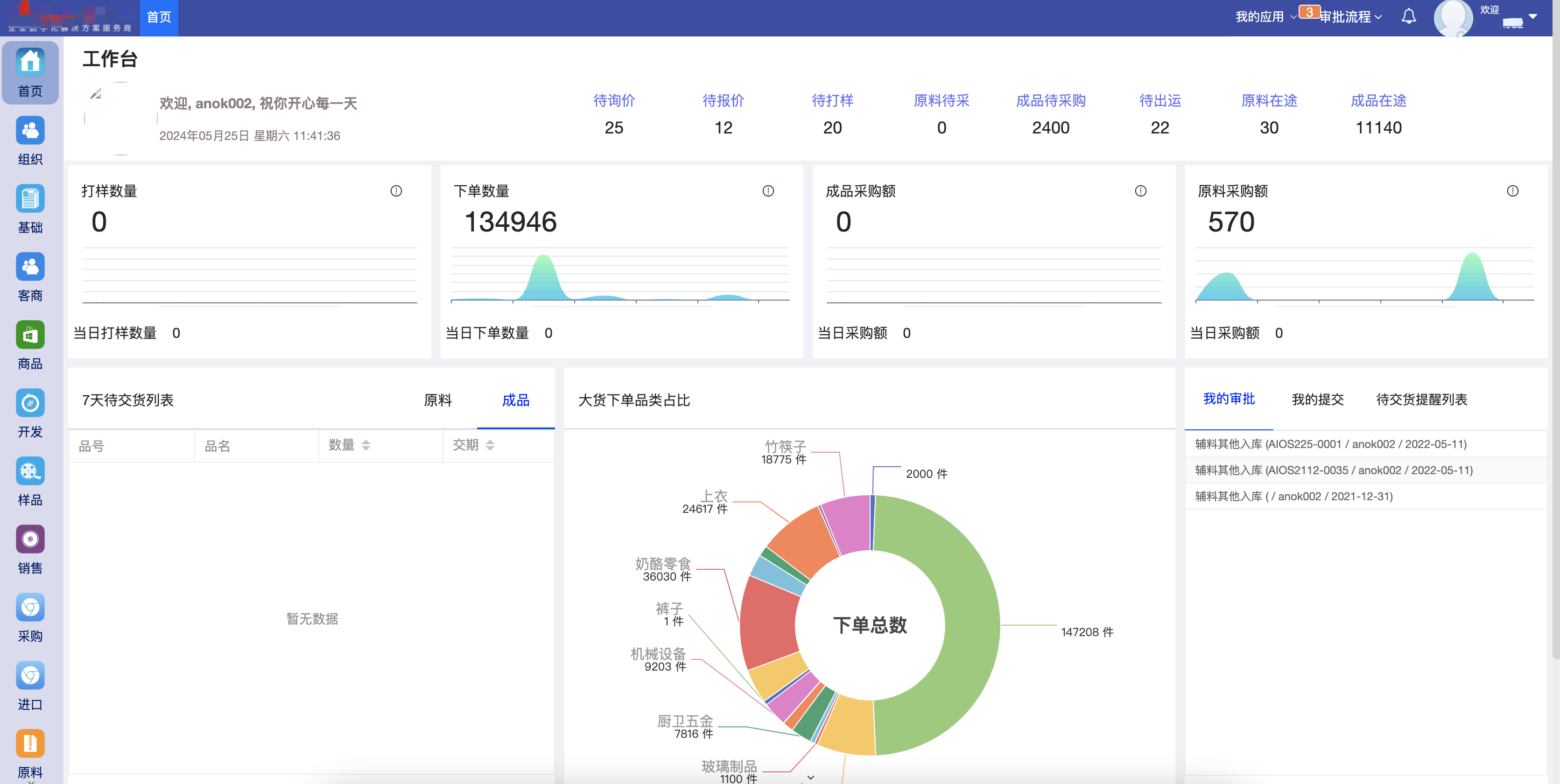The width and height of the screenshot is (1560, 784).
Task: Open the 原料在途 statistic
Action: click(1269, 114)
